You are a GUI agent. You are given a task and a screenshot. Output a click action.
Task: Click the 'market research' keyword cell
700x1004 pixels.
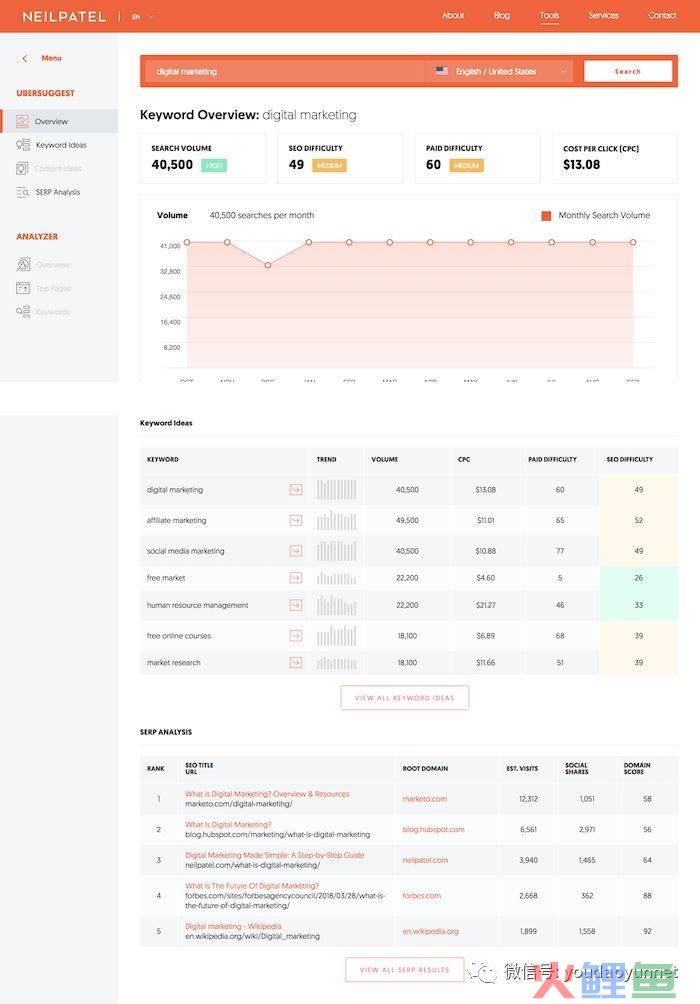click(x=174, y=663)
